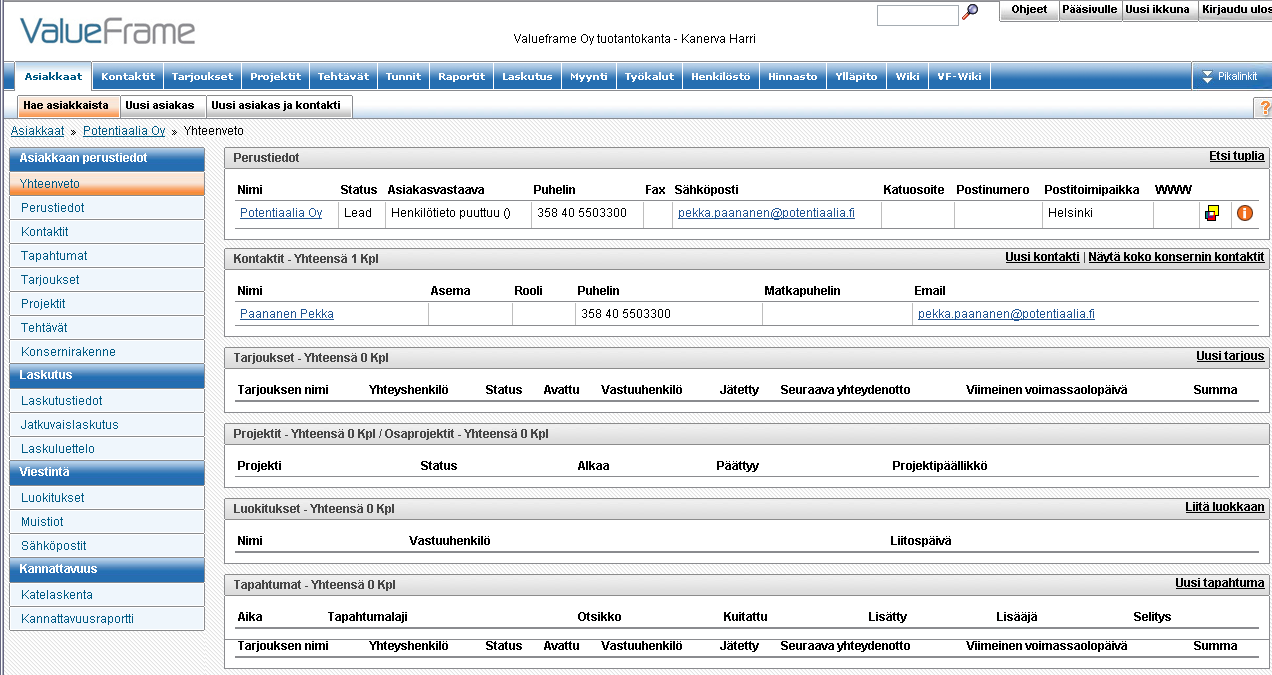The image size is (1272, 675).
Task: Open the Kontaktit main menu tab
Action: [128, 76]
